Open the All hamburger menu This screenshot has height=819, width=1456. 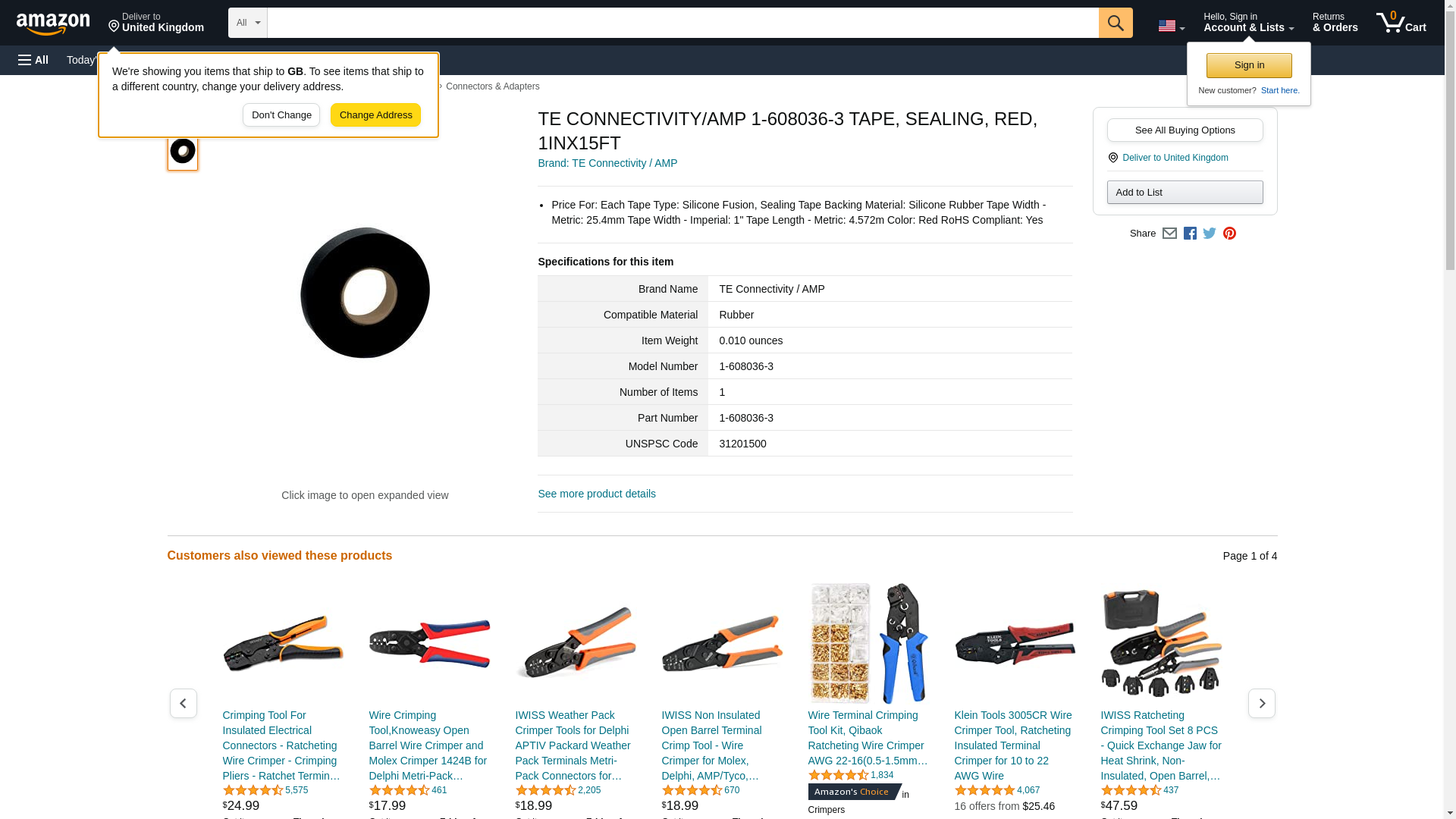33,60
